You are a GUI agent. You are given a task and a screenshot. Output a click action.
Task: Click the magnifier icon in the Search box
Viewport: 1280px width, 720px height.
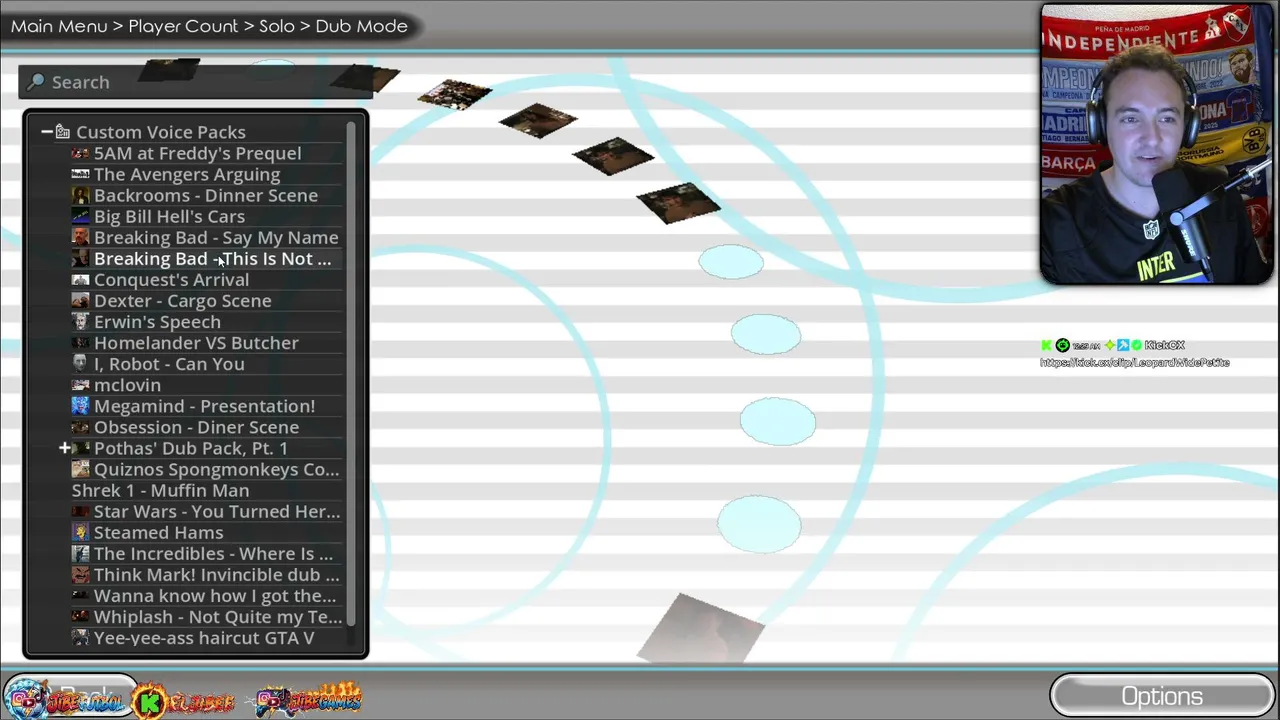36,81
